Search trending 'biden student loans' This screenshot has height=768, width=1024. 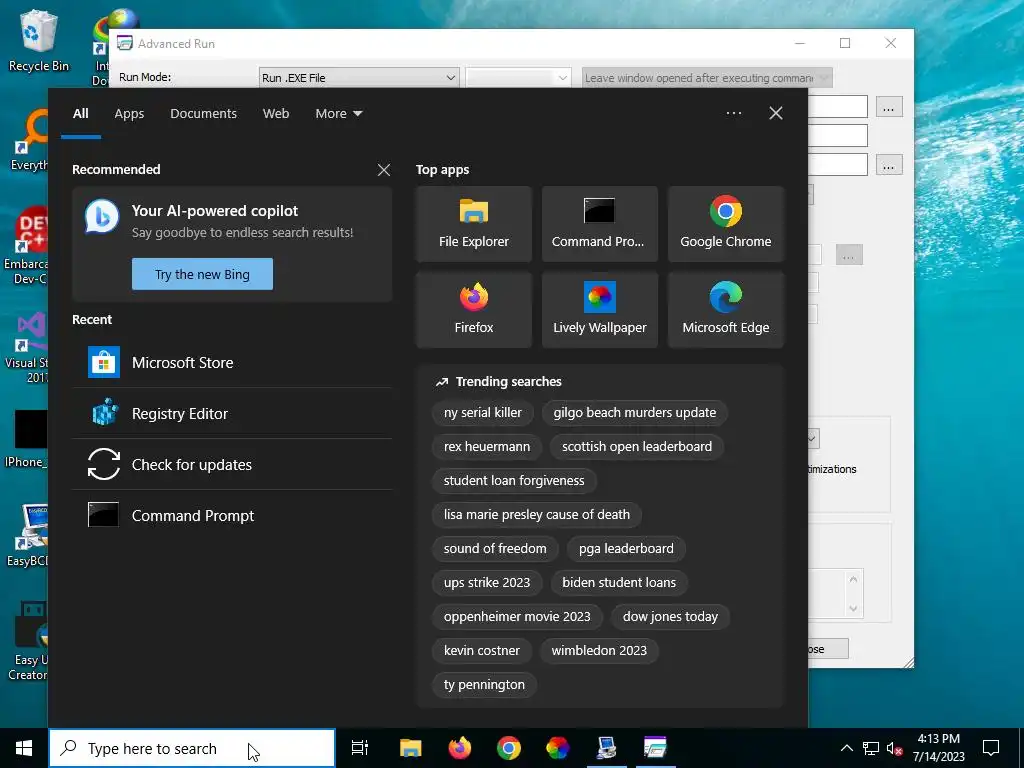619,583
